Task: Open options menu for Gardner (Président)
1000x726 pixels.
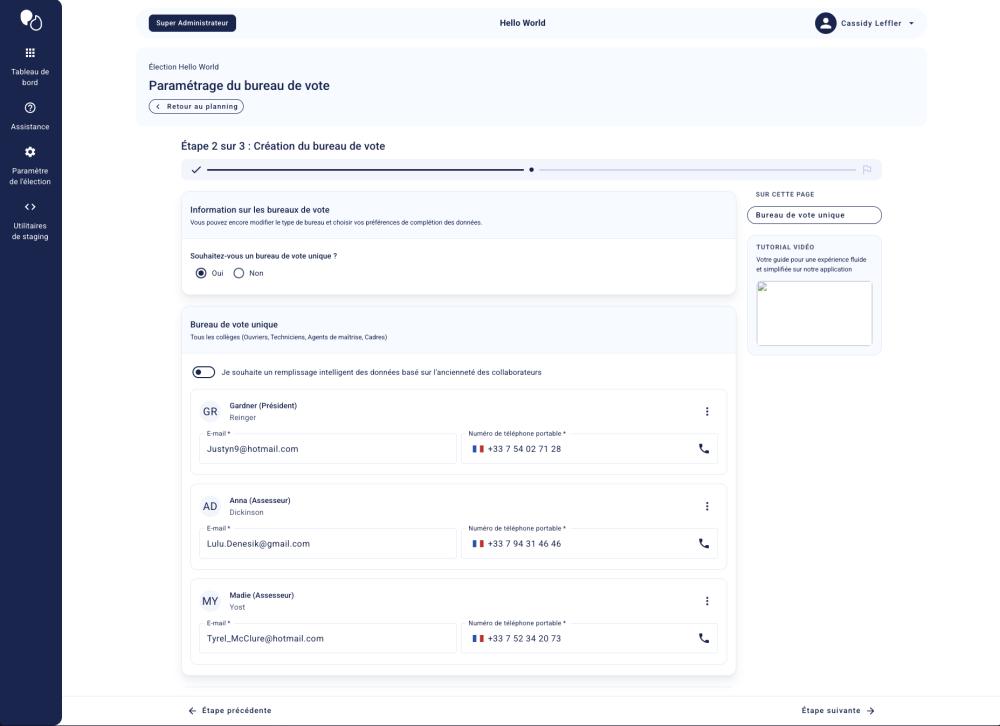Action: pyautogui.click(x=707, y=411)
